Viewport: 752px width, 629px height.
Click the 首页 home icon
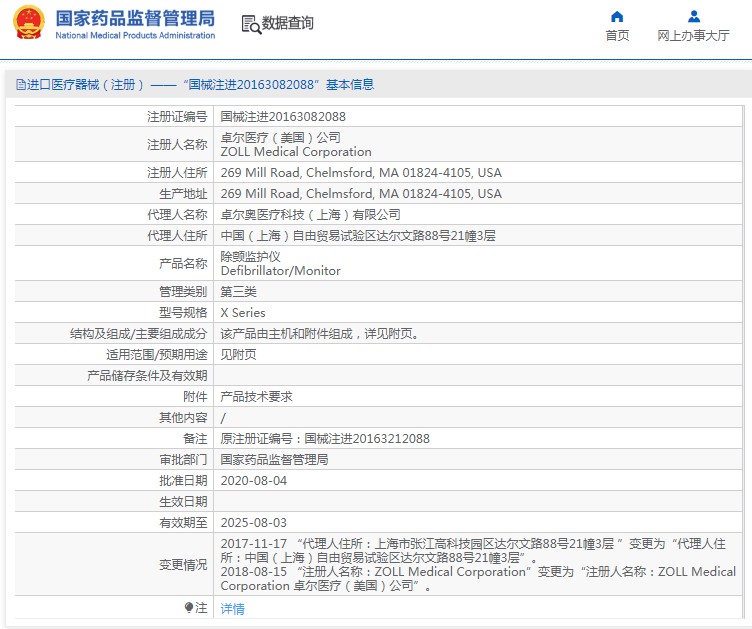tap(617, 17)
